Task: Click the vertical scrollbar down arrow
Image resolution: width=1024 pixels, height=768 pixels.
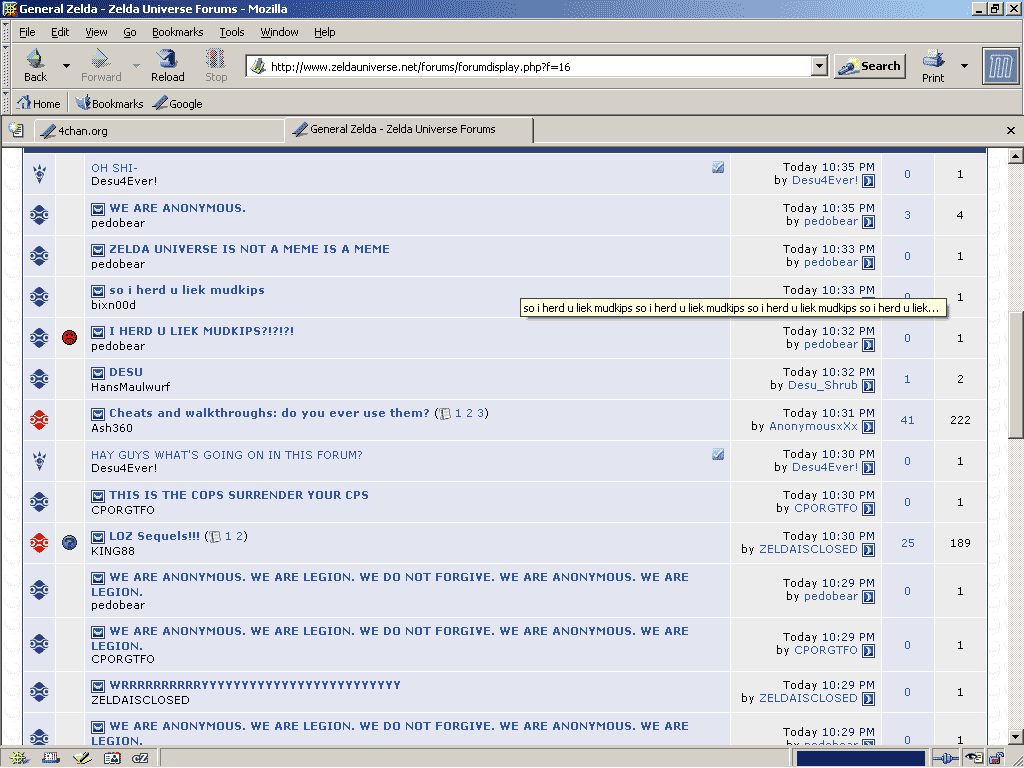Action: click(1016, 737)
